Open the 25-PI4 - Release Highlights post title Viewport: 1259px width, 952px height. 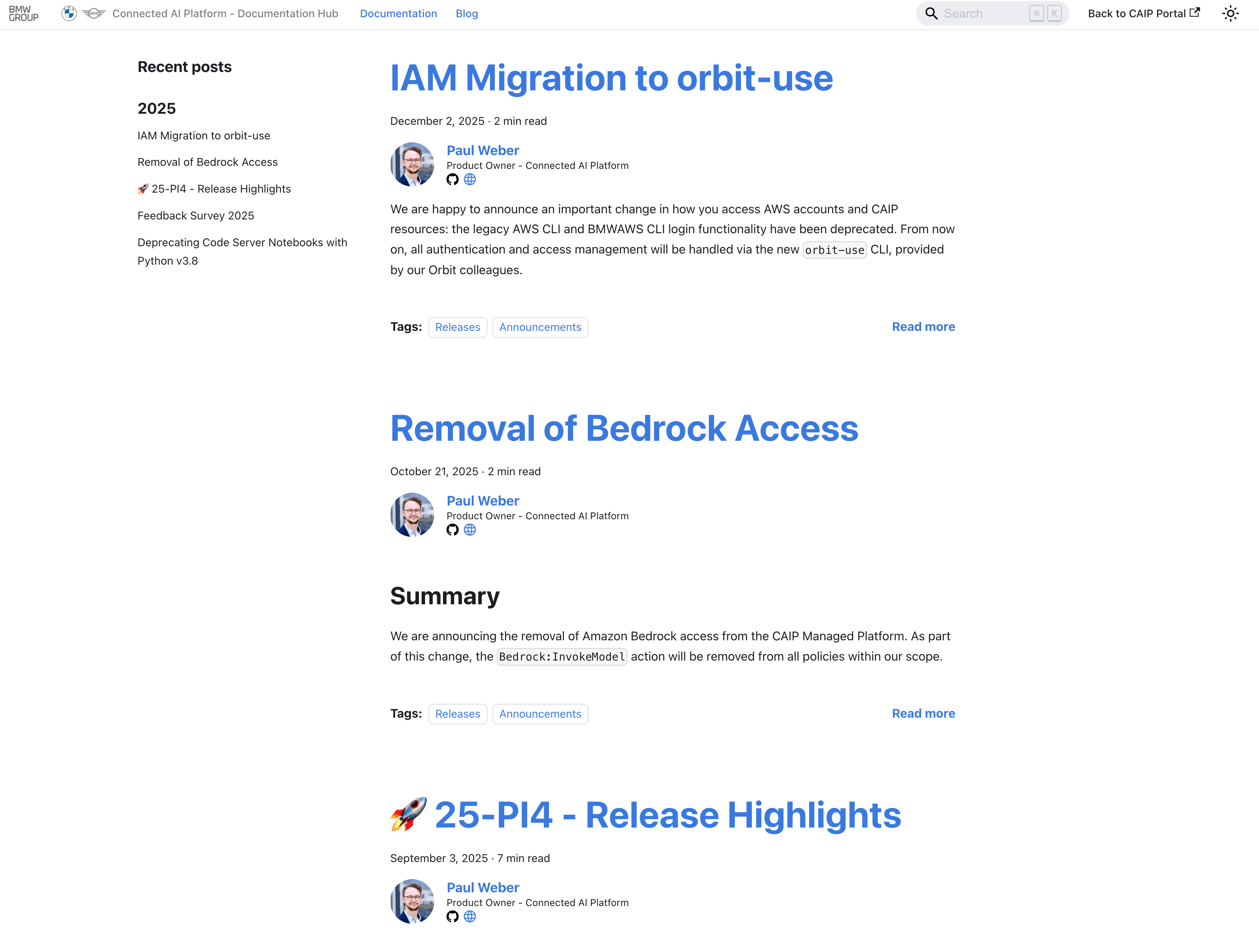(646, 815)
